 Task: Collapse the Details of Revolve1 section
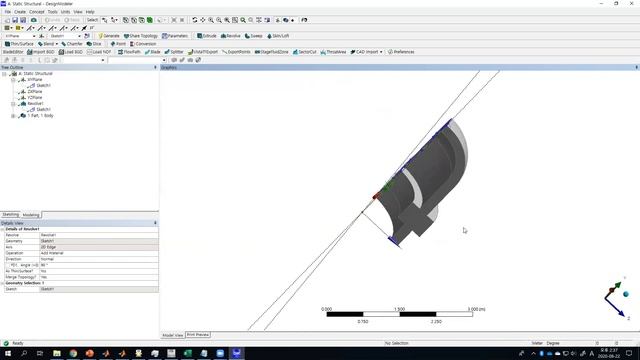click(2, 229)
